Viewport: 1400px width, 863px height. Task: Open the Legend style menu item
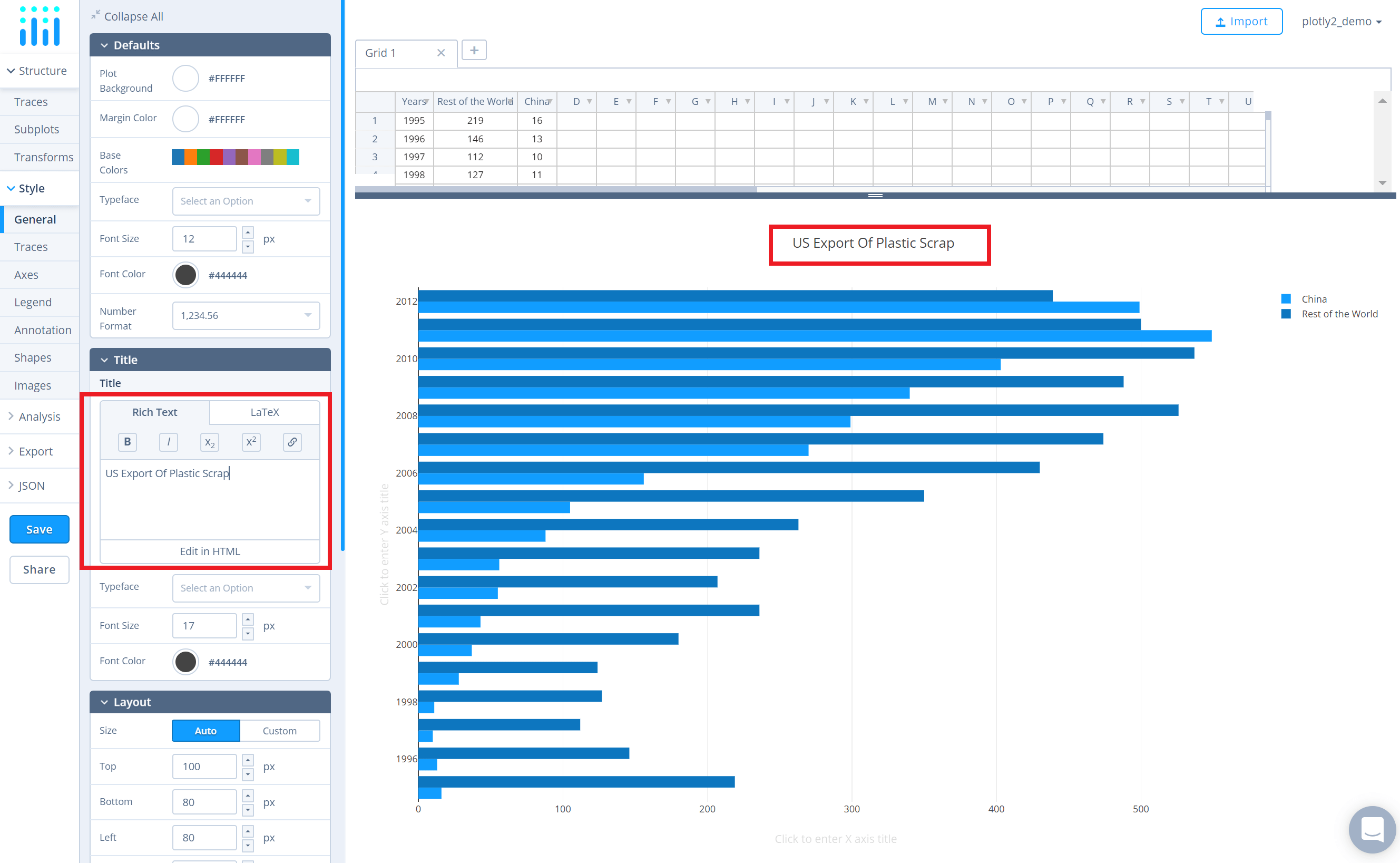coord(33,303)
